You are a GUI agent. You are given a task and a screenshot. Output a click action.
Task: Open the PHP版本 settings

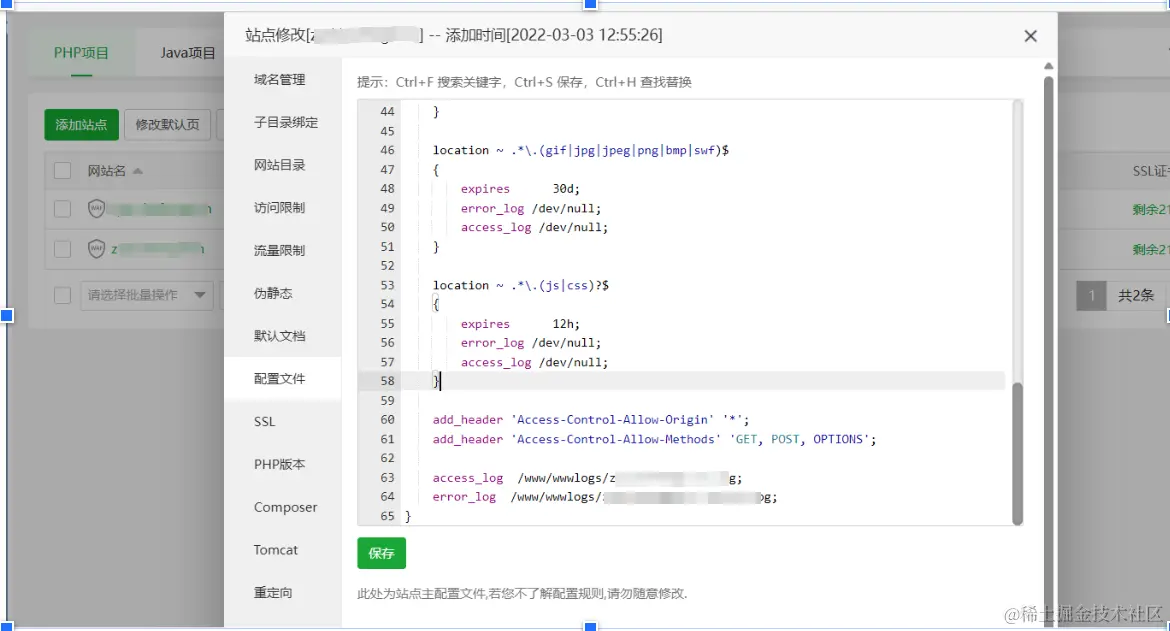tap(279, 464)
